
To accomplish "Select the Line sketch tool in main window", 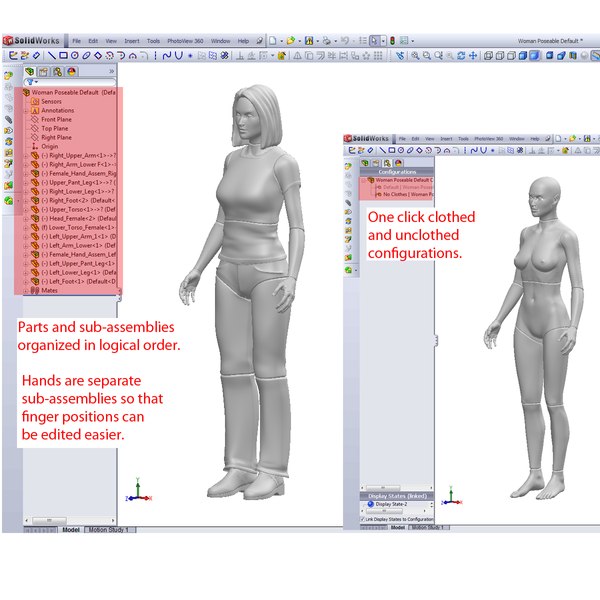I will point(52,56).
